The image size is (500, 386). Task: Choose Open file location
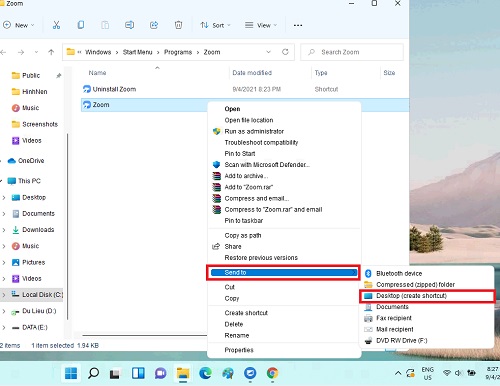[249, 120]
